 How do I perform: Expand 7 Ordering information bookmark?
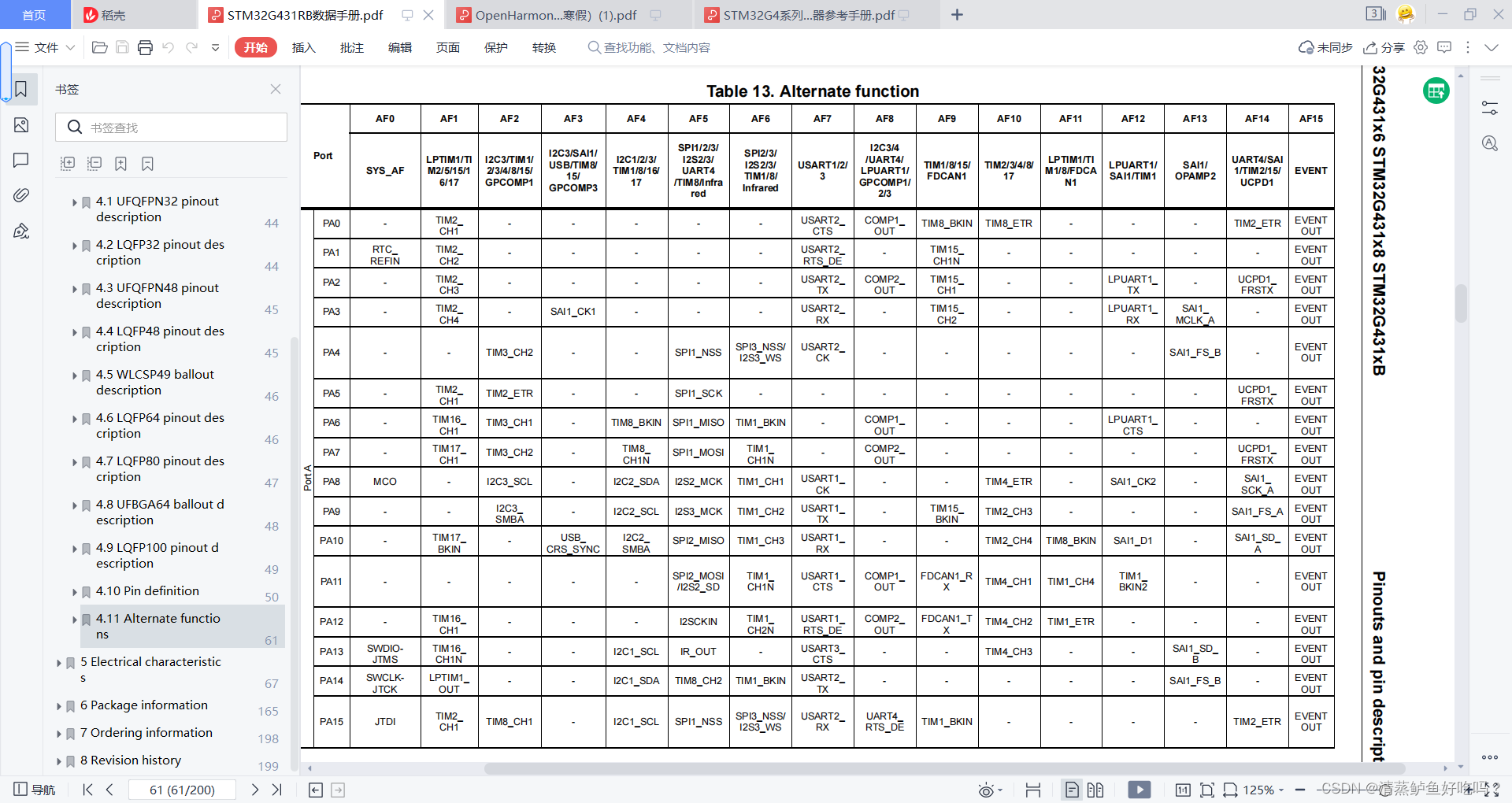coord(59,734)
